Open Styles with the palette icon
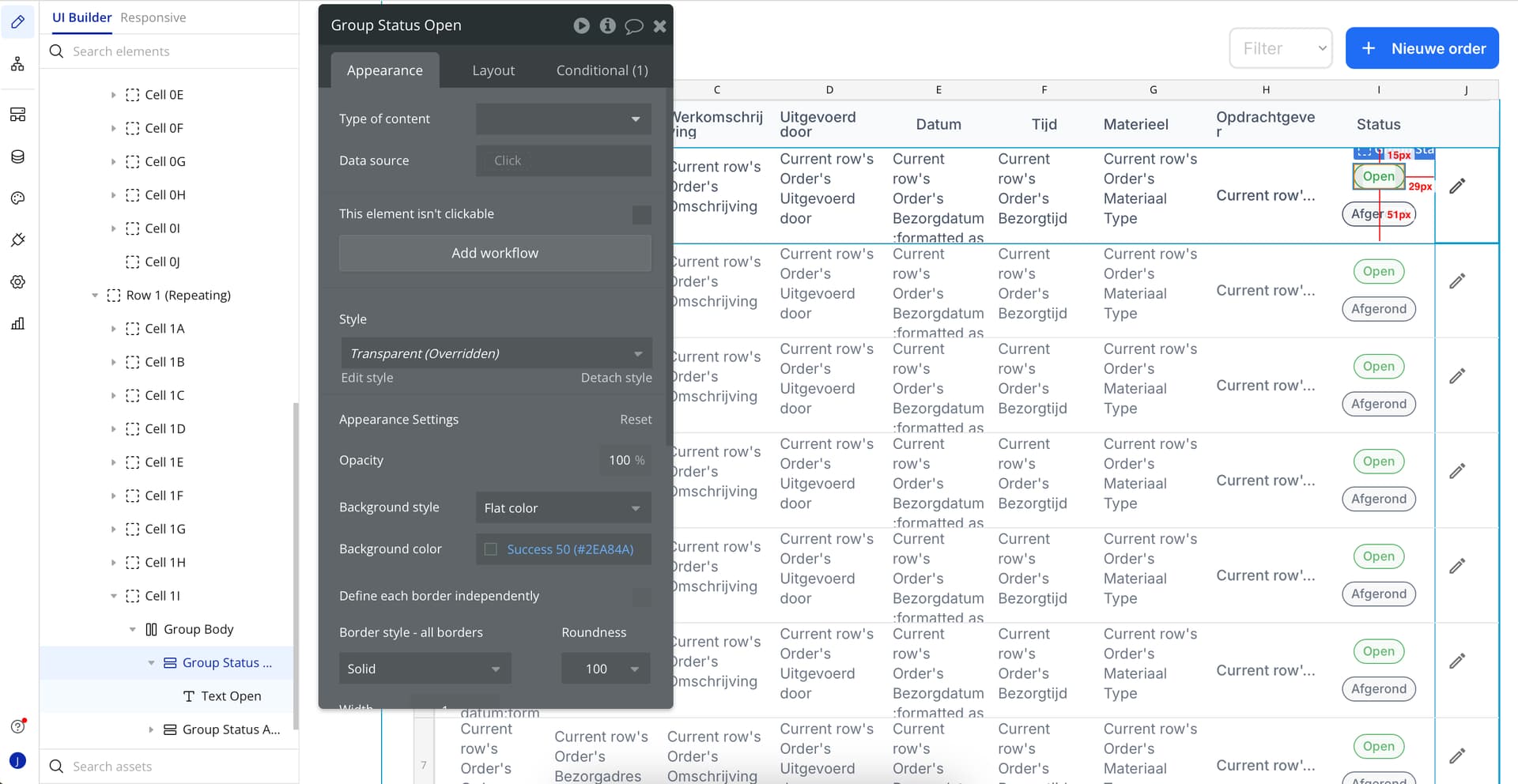Viewport: 1518px width, 784px height. click(x=17, y=198)
